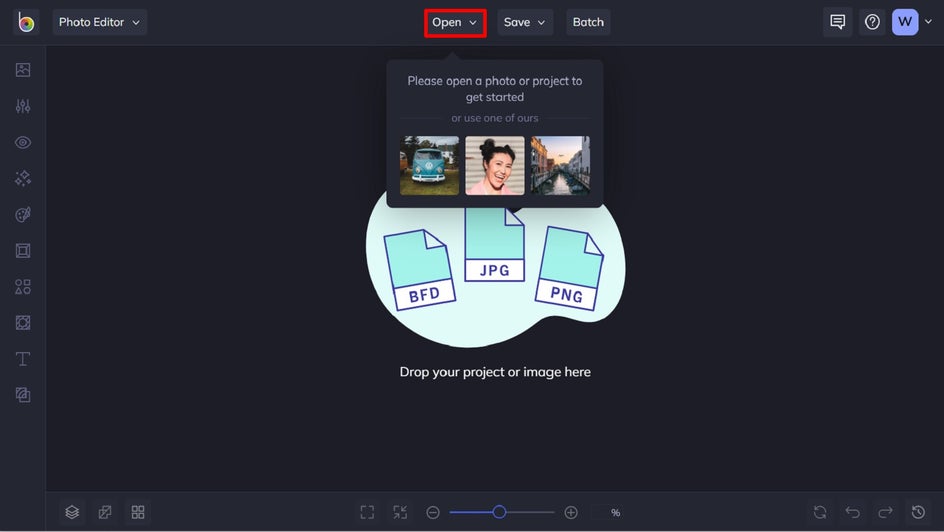Viewport: 944px width, 532px height.
Task: Click the Batch button
Action: pos(588,22)
